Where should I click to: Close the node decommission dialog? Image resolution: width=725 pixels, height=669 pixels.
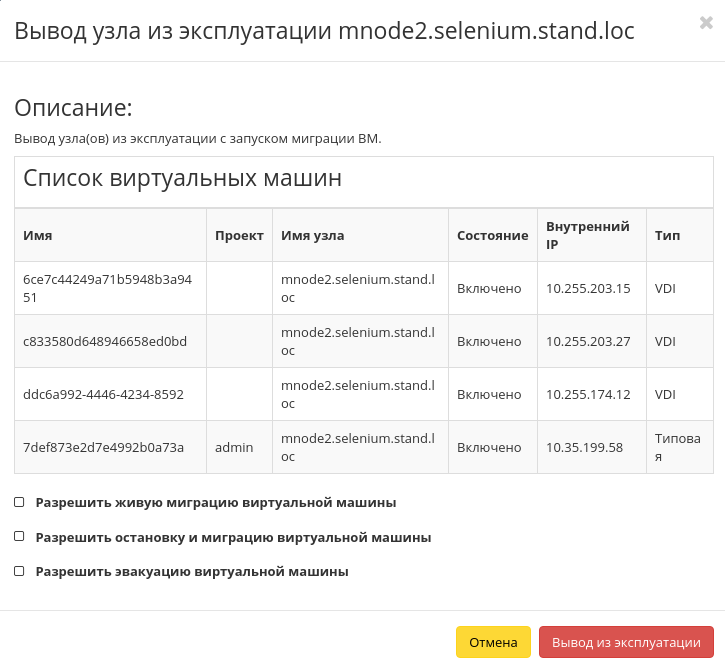(706, 23)
